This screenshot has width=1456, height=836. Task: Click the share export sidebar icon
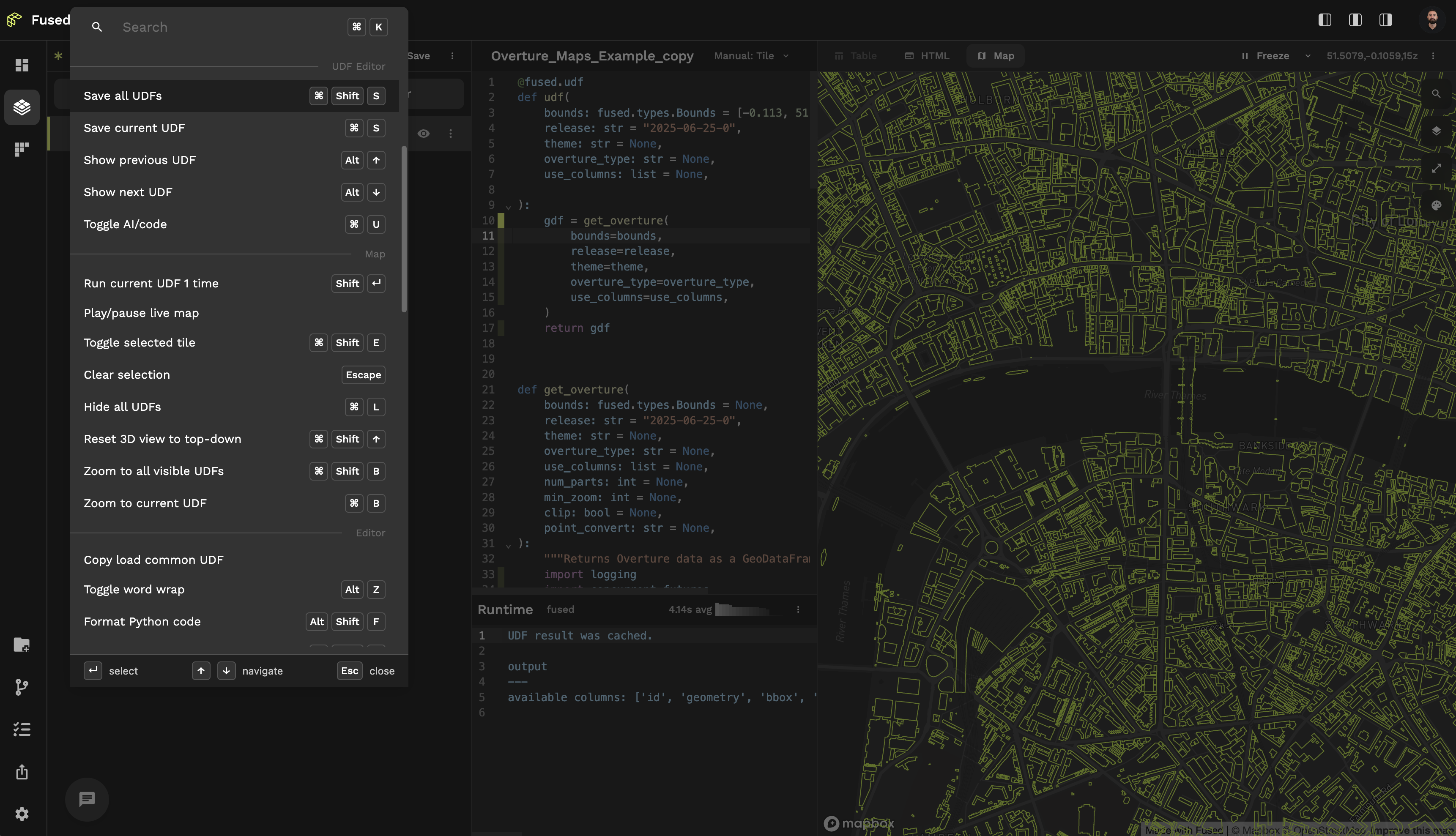tap(22, 772)
